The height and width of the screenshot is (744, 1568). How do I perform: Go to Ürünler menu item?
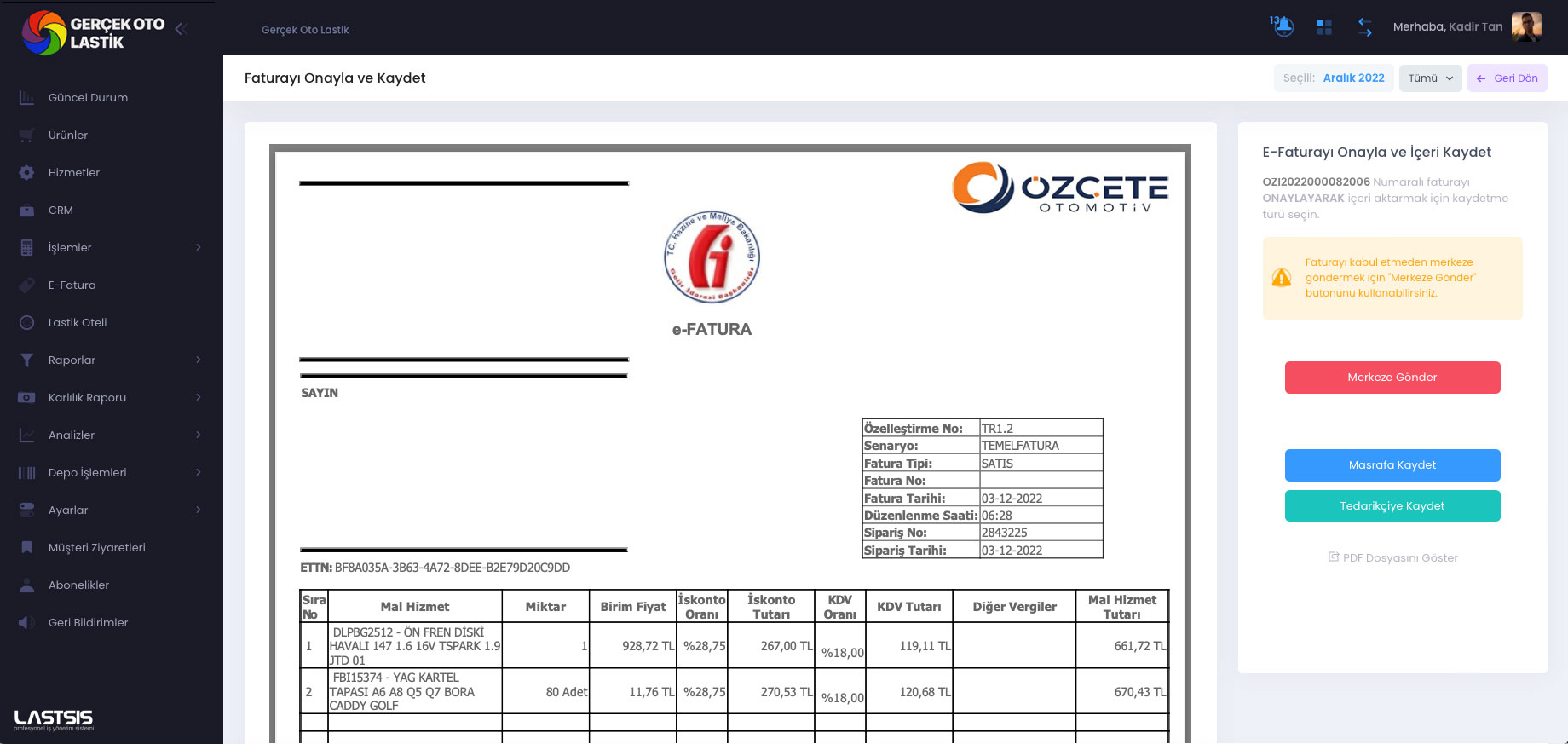pyautogui.click(x=68, y=135)
